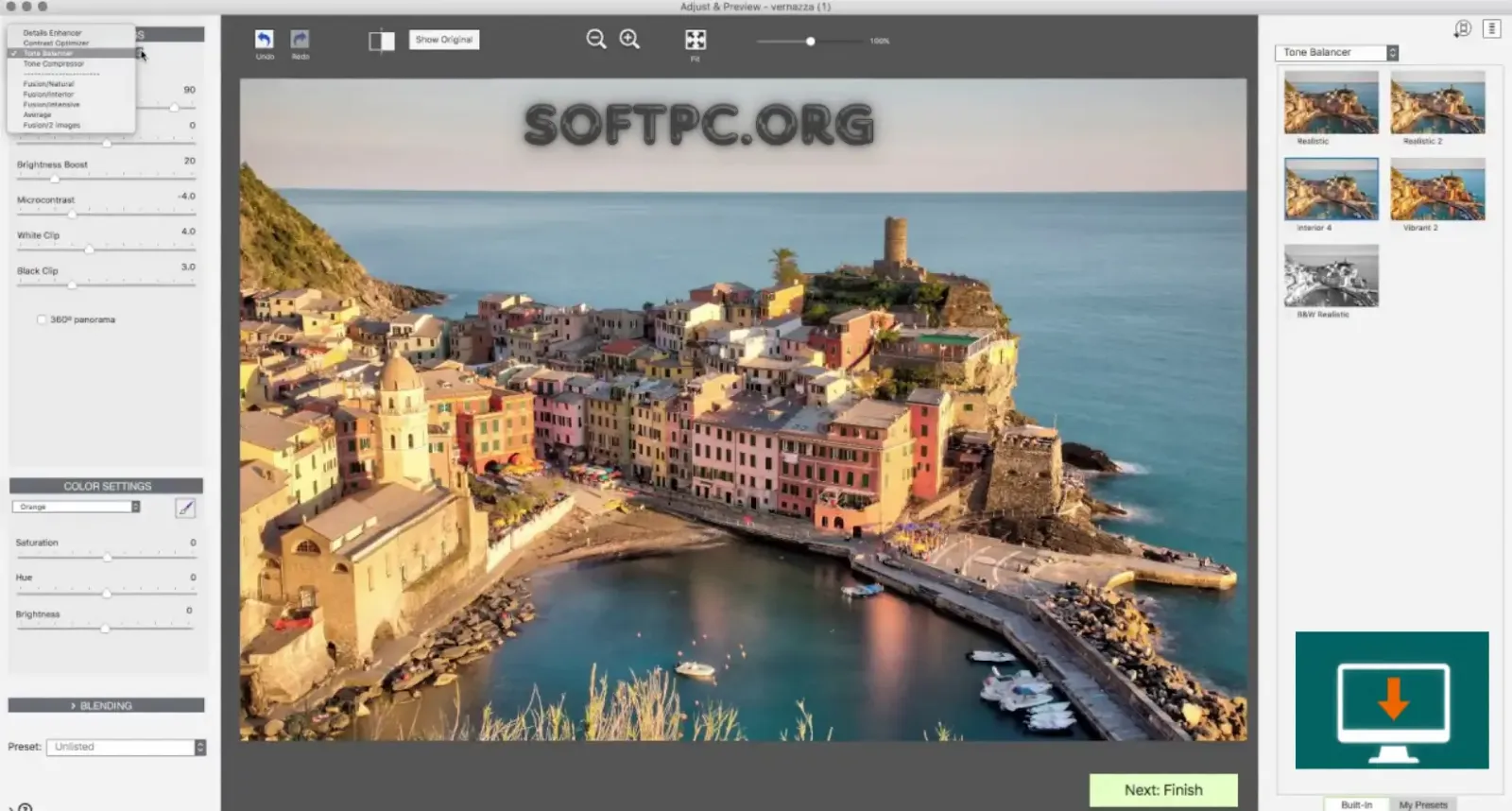This screenshot has width=1512, height=811.
Task: Click the brush icon in Color Settings
Action: pos(185,508)
